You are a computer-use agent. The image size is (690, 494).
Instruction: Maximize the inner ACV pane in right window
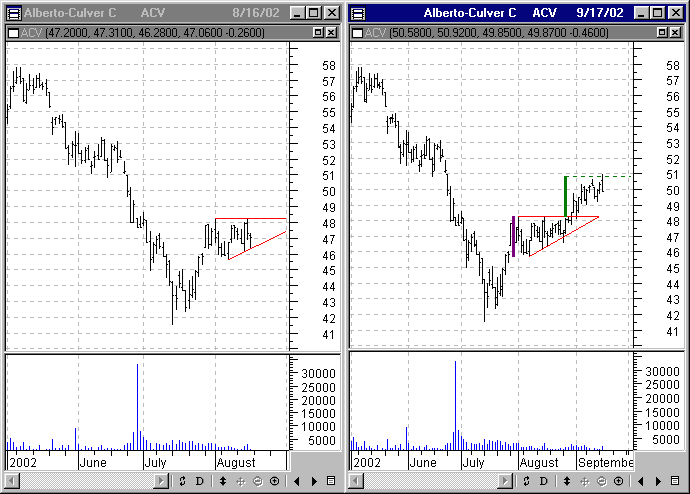tap(662, 32)
